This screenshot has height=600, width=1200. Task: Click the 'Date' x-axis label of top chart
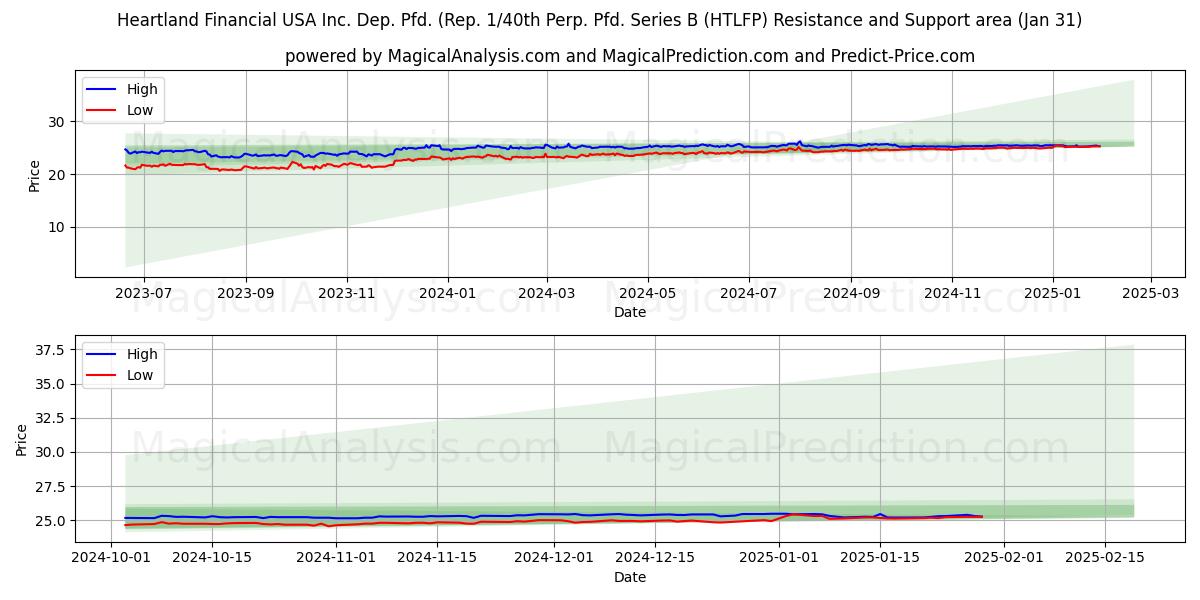tap(630, 312)
